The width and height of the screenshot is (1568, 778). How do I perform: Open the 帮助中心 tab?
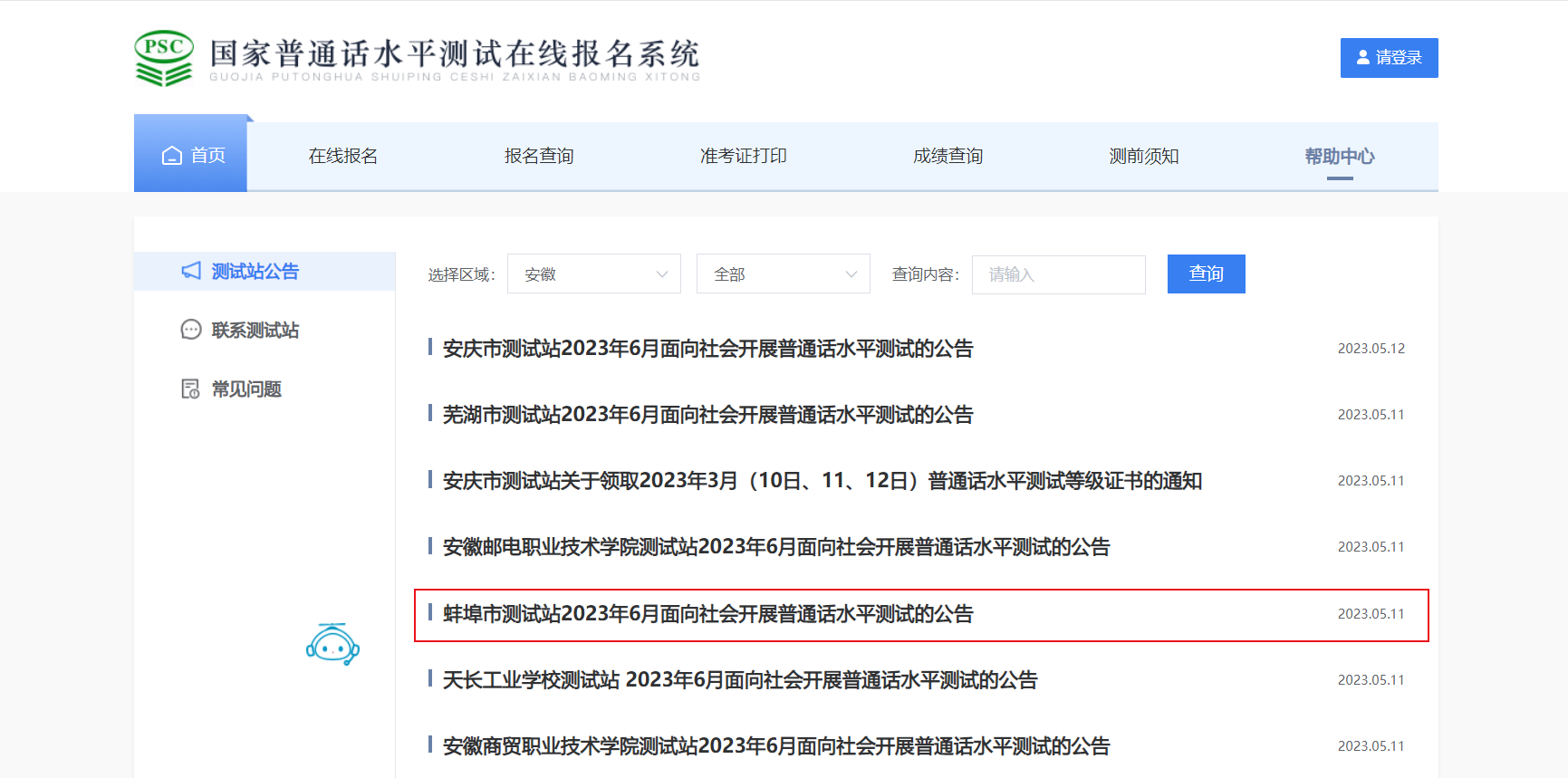[x=1340, y=156]
